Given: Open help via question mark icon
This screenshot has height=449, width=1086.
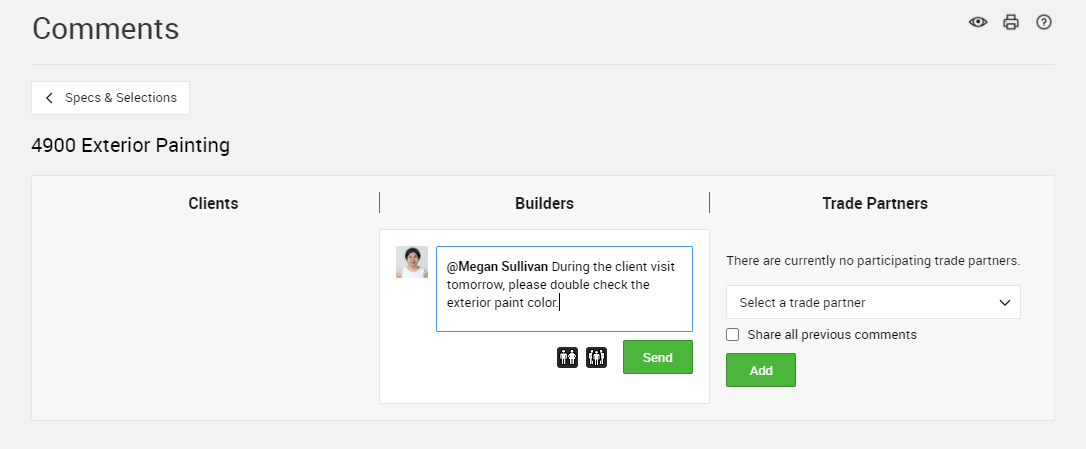Looking at the screenshot, I should (x=1043, y=22).
